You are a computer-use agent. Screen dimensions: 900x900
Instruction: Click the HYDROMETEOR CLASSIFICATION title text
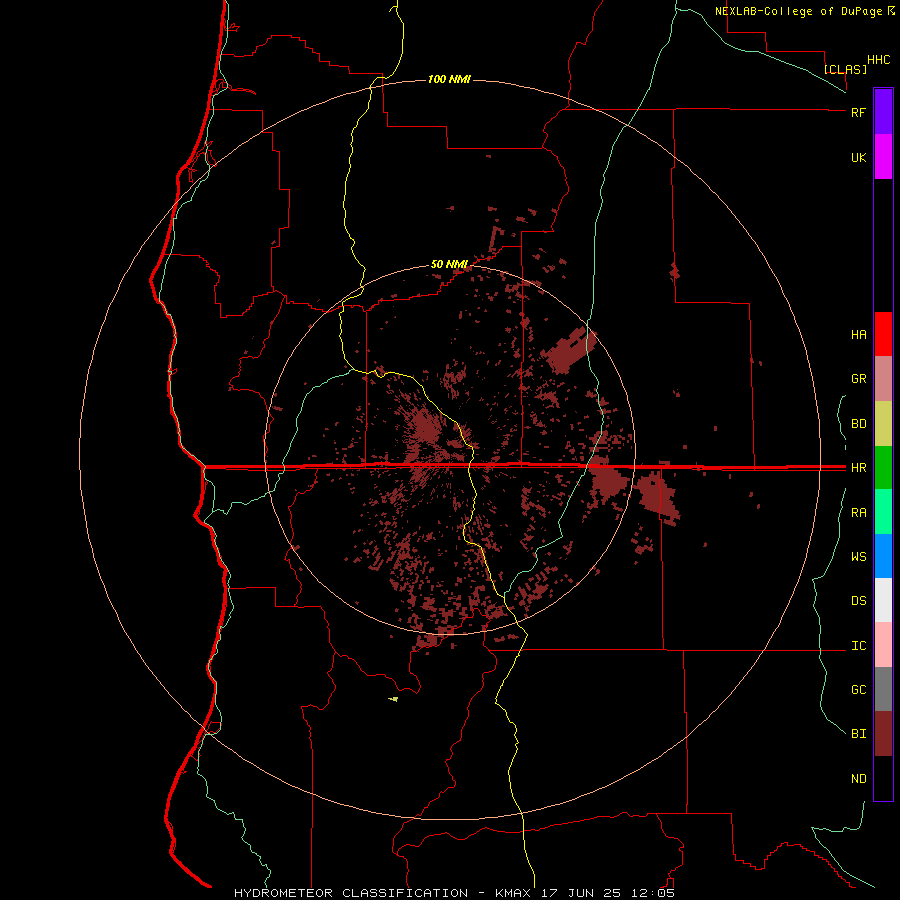click(x=351, y=893)
